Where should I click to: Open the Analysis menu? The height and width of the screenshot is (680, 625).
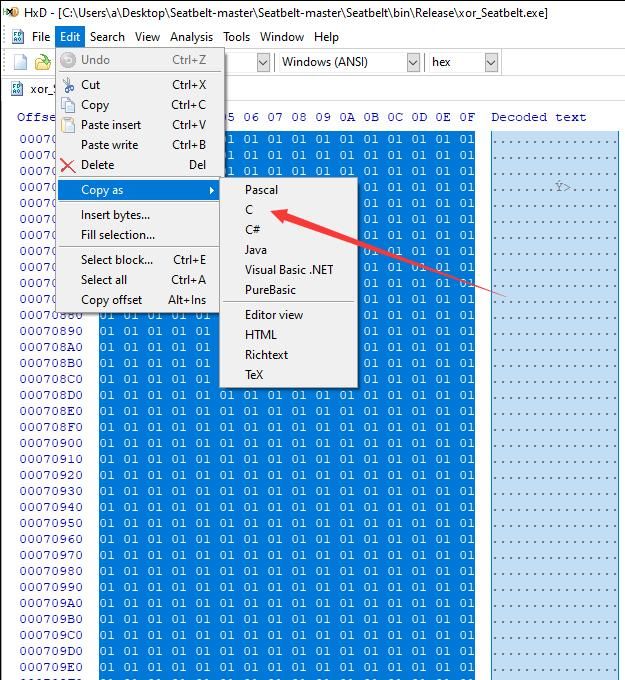coord(191,37)
